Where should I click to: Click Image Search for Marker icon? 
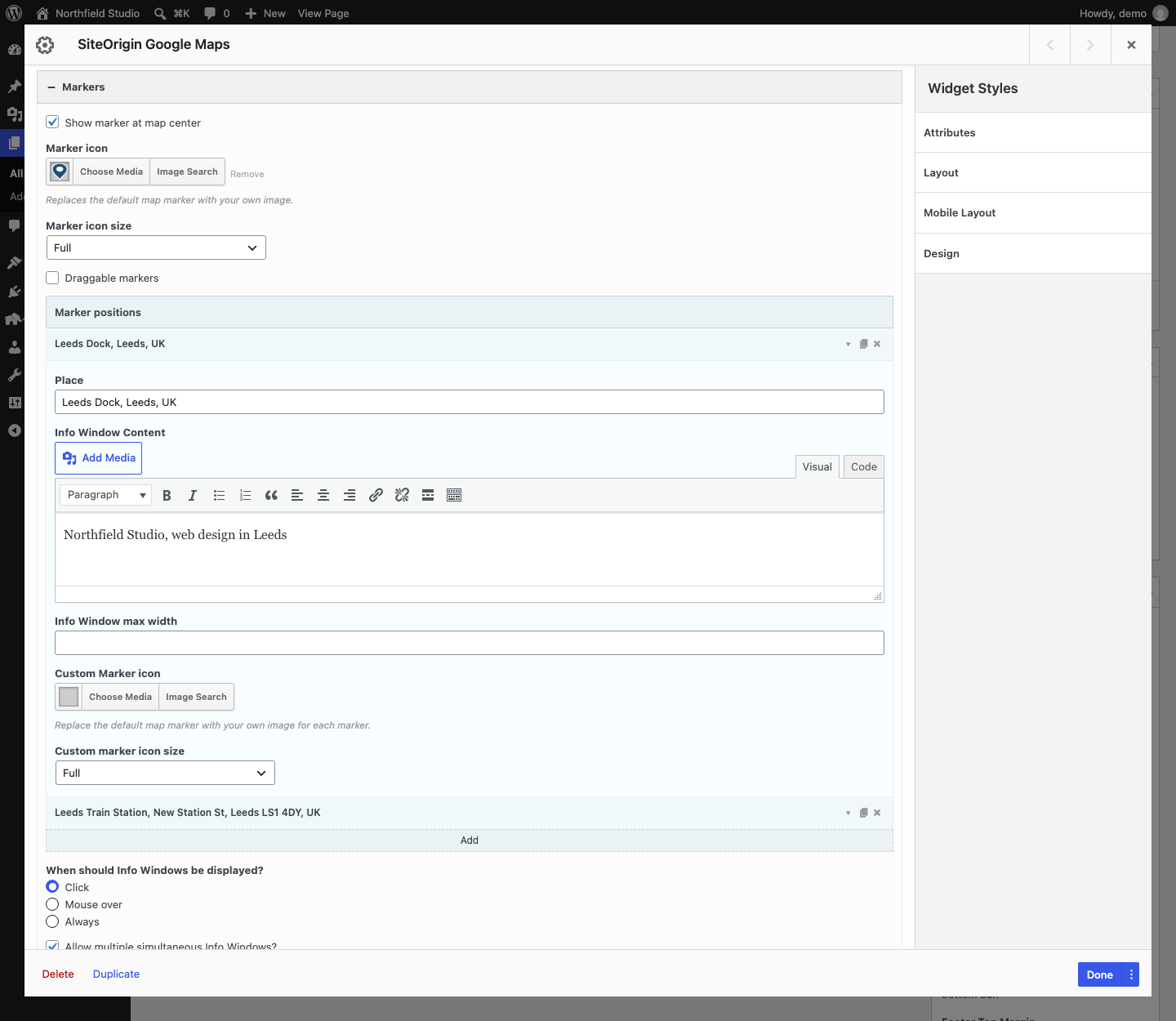(187, 172)
